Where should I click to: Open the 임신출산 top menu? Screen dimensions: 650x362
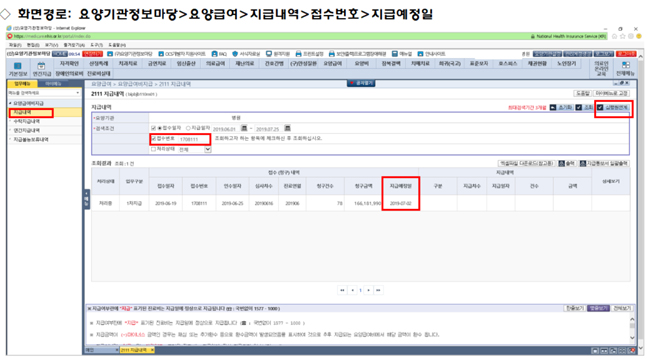[186, 63]
